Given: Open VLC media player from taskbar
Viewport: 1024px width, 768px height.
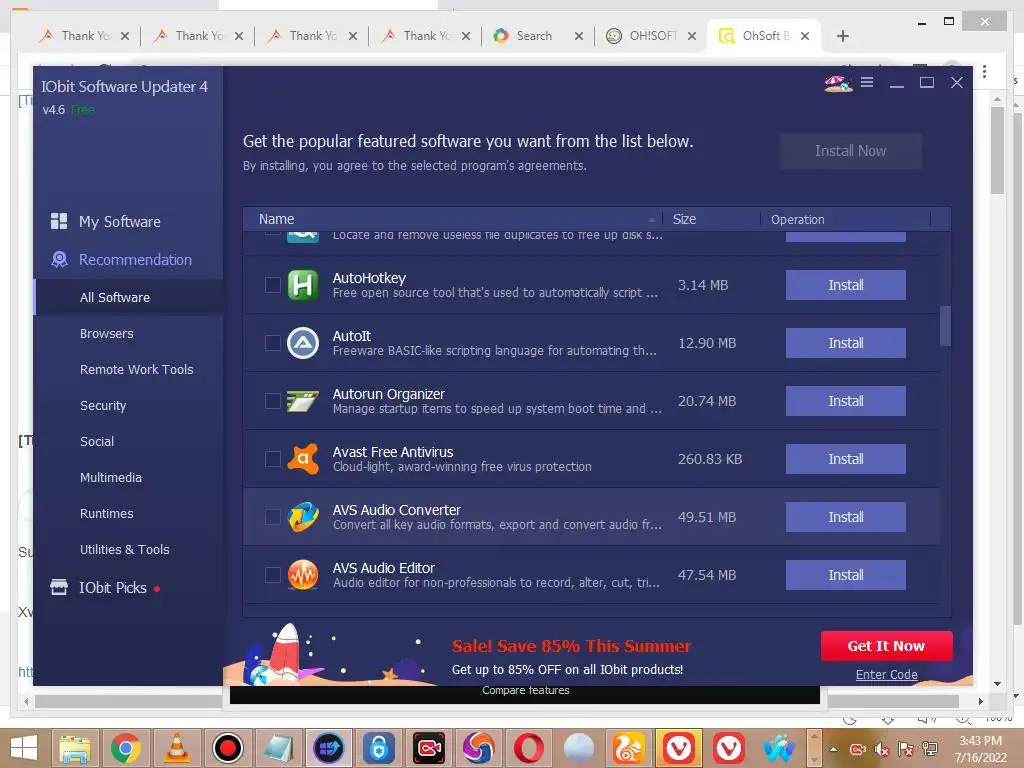Looking at the screenshot, I should [176, 748].
